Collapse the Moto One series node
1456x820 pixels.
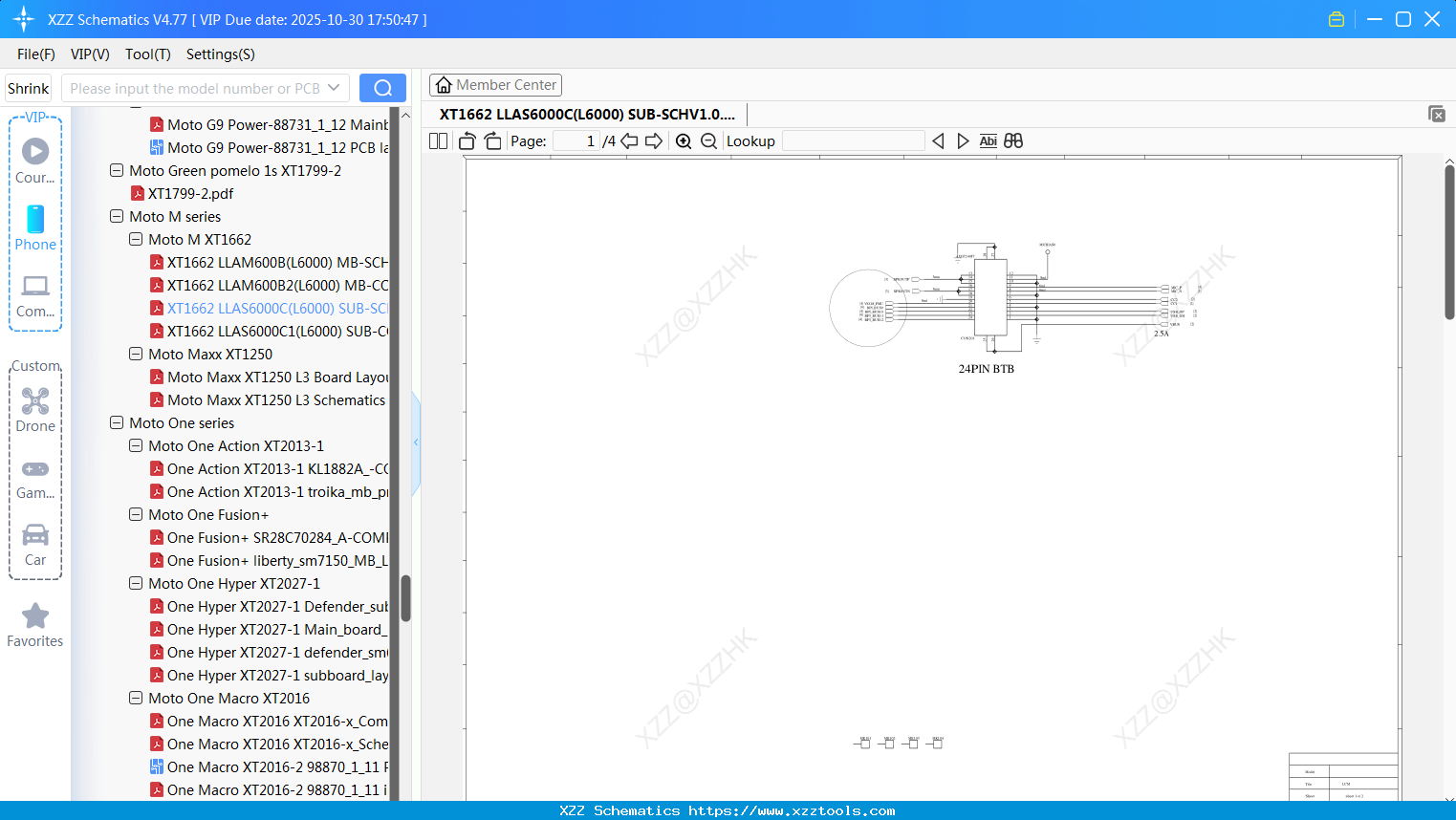pos(117,422)
